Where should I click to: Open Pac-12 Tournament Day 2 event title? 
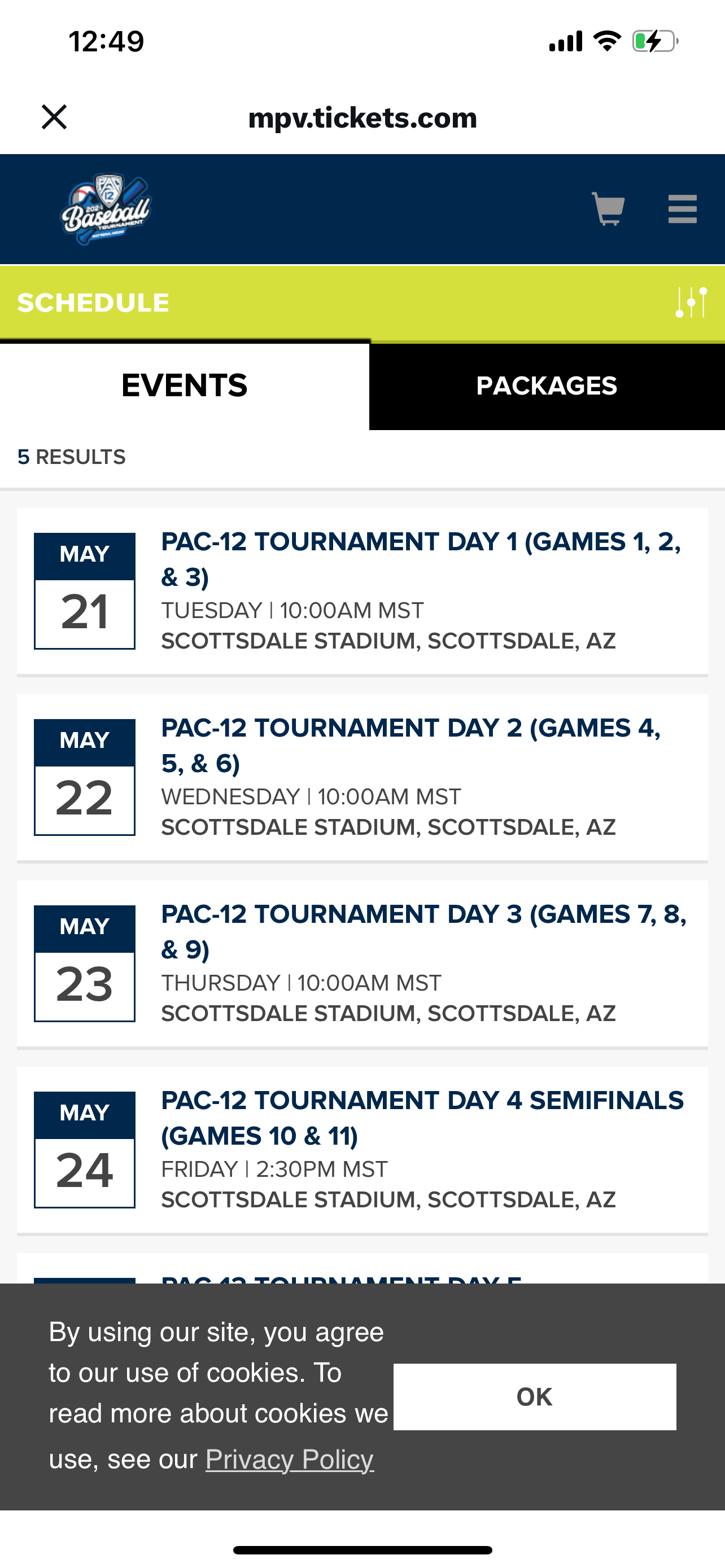tap(411, 745)
